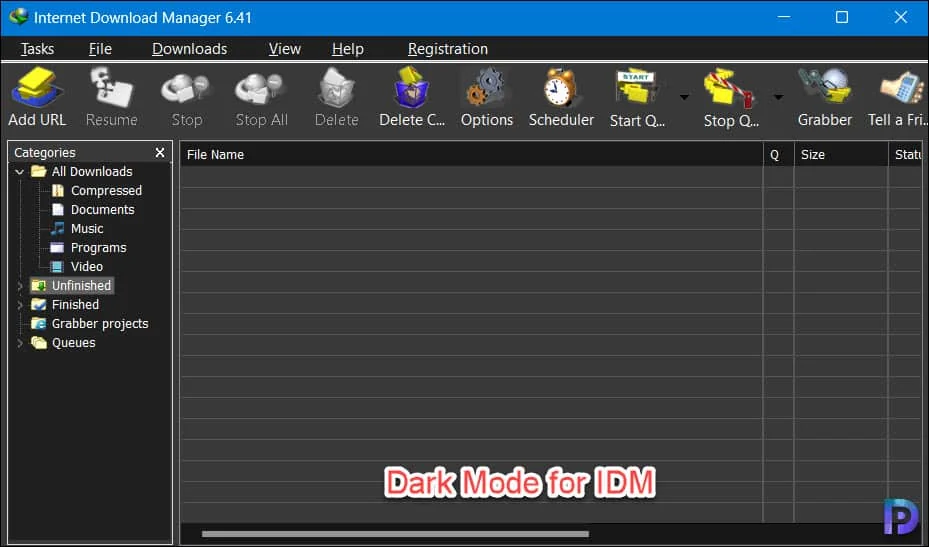The height and width of the screenshot is (547, 929).
Task: Click the Delete Completed toolbar icon
Action: coord(411,88)
